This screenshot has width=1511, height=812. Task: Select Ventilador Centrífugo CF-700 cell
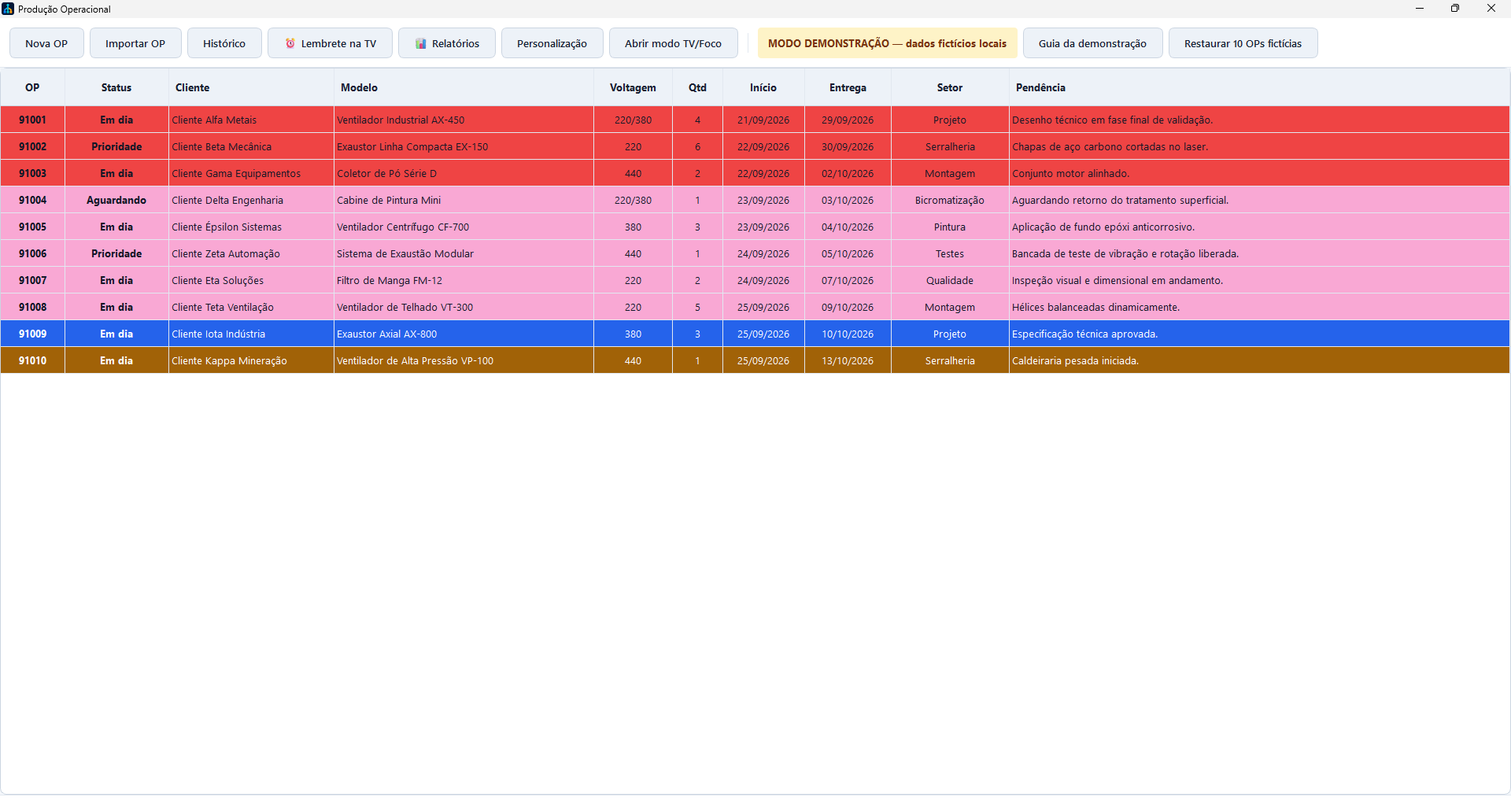[464, 227]
